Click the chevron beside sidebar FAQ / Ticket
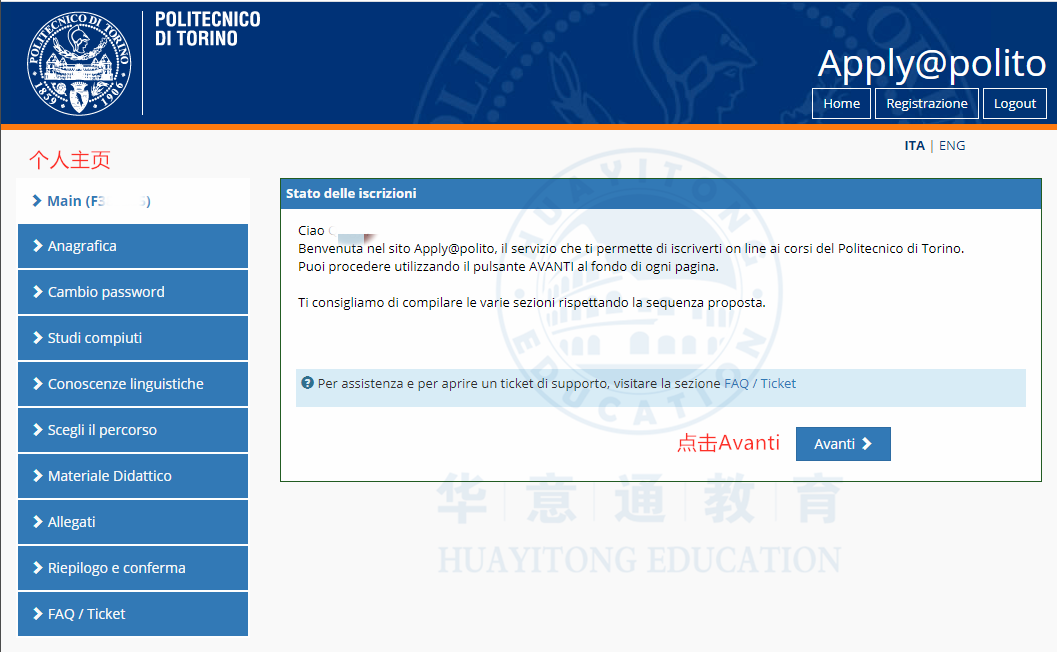This screenshot has width=1057, height=652. tap(38, 614)
